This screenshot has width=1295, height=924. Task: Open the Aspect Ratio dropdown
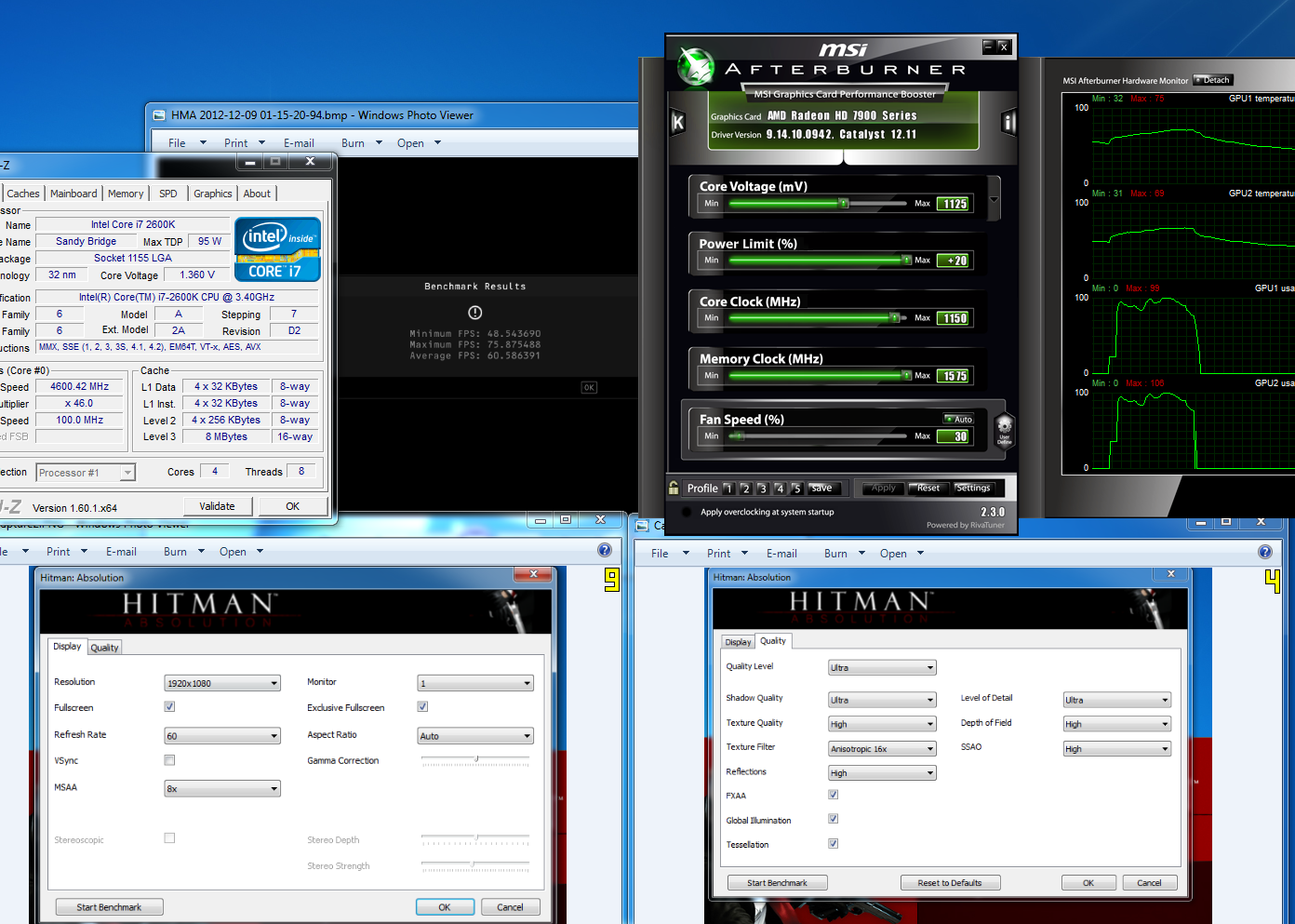[475, 736]
